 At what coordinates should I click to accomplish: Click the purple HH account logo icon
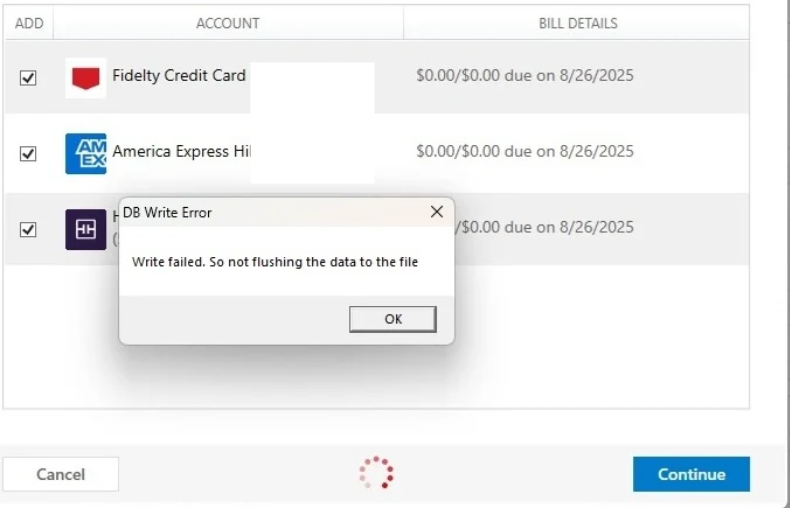[x=86, y=230]
